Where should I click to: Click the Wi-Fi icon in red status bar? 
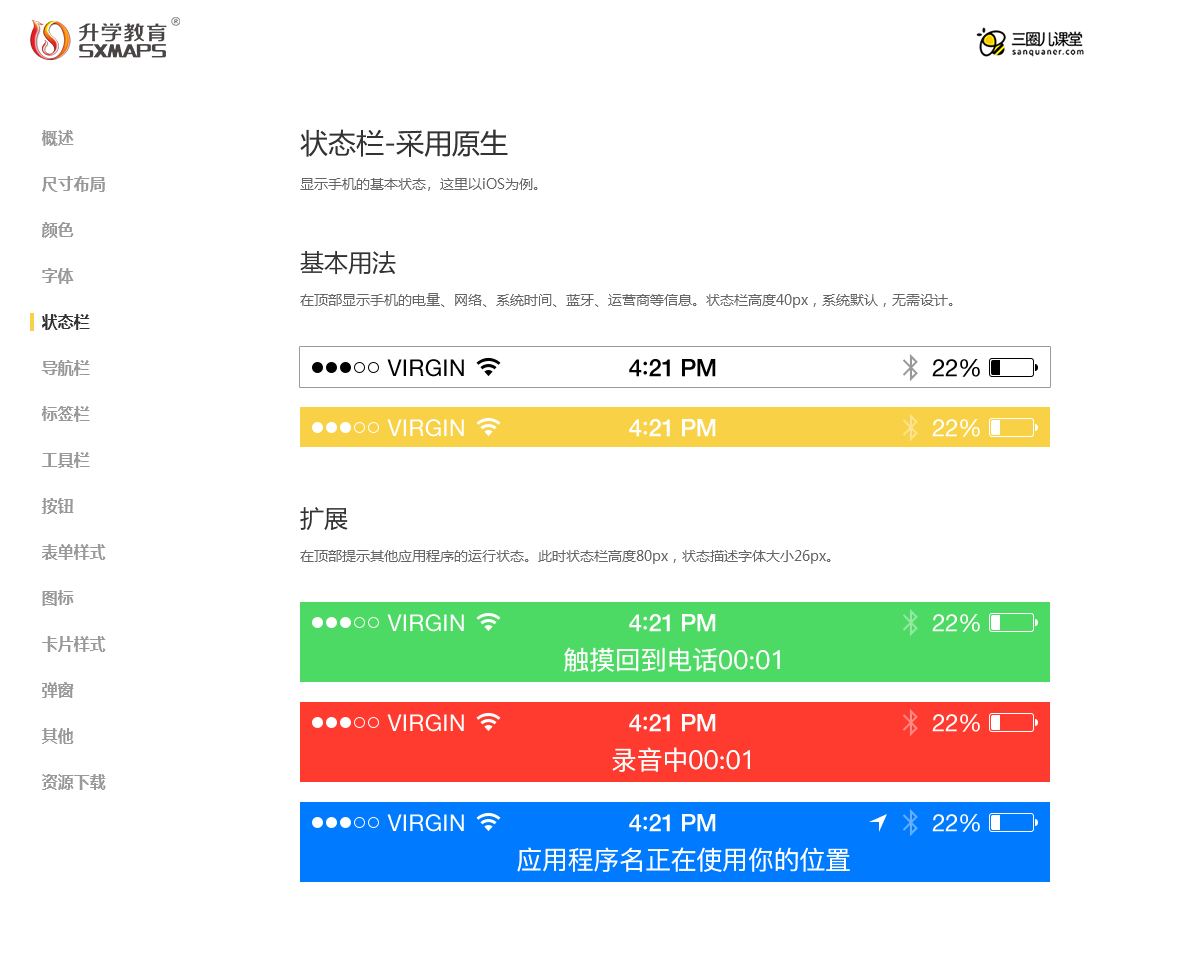pyautogui.click(x=489, y=722)
